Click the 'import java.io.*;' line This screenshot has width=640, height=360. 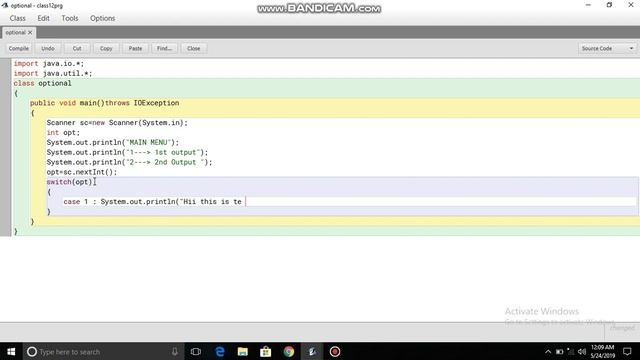tap(49, 64)
